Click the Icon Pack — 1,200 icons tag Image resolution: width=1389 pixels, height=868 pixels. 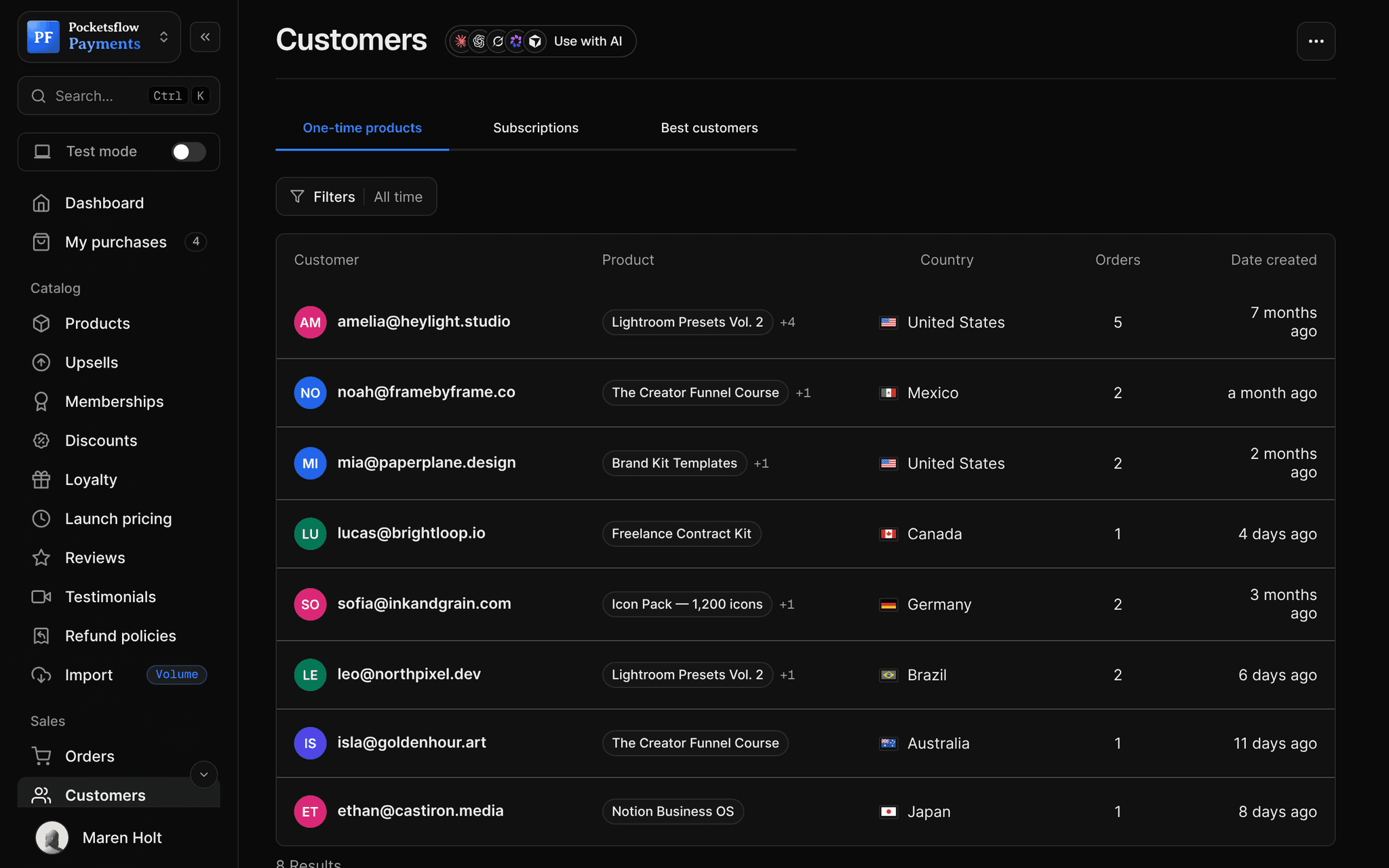(x=687, y=604)
